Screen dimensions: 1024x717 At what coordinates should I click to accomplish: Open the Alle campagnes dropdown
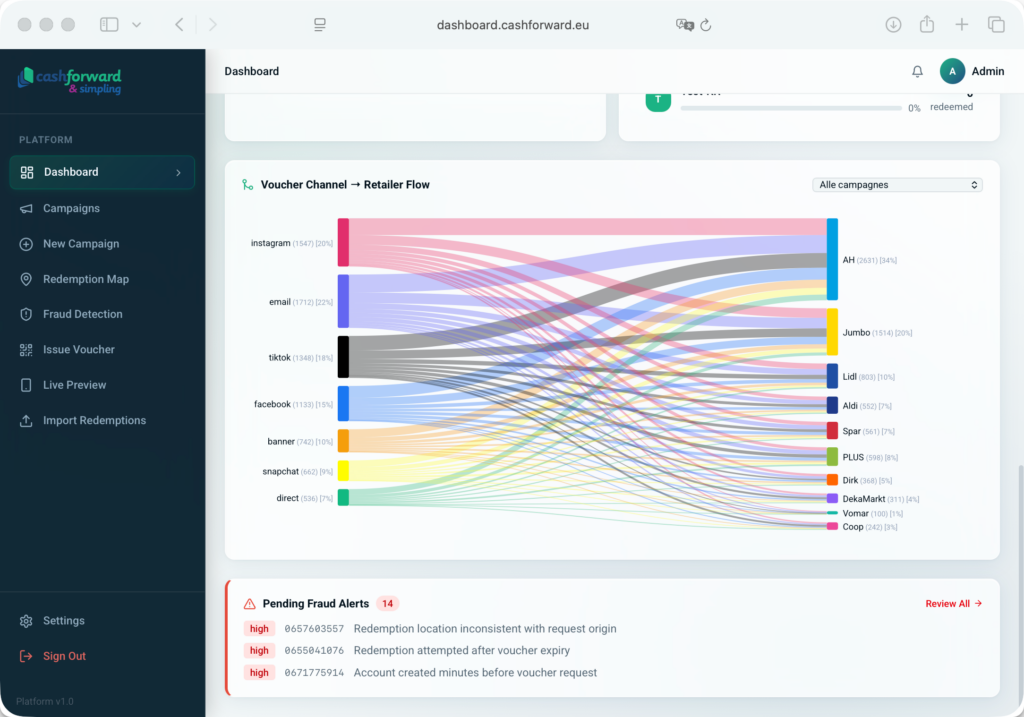pyautogui.click(x=897, y=185)
